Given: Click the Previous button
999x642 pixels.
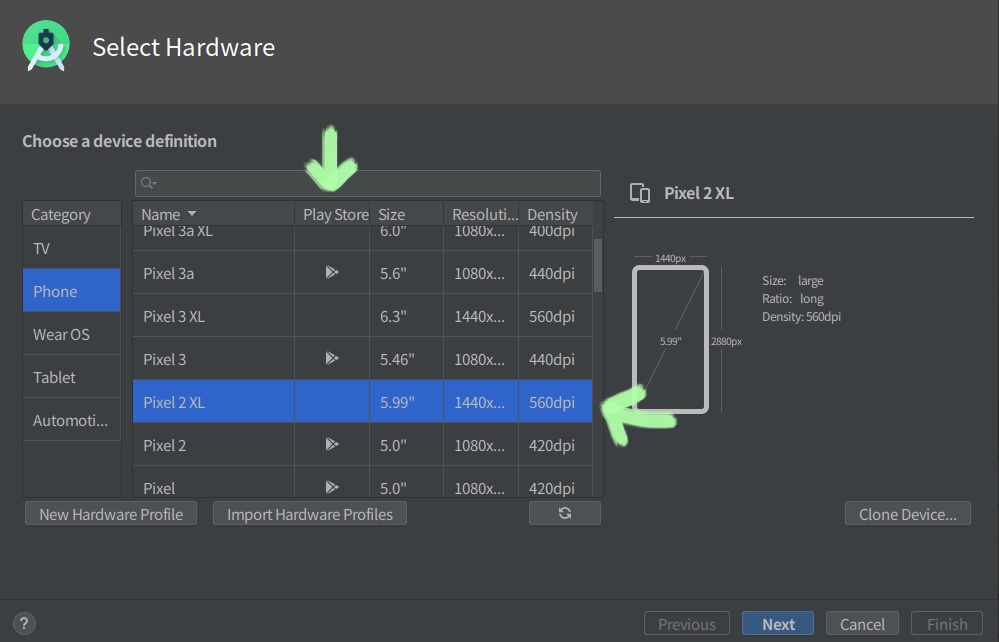Looking at the screenshot, I should (687, 624).
